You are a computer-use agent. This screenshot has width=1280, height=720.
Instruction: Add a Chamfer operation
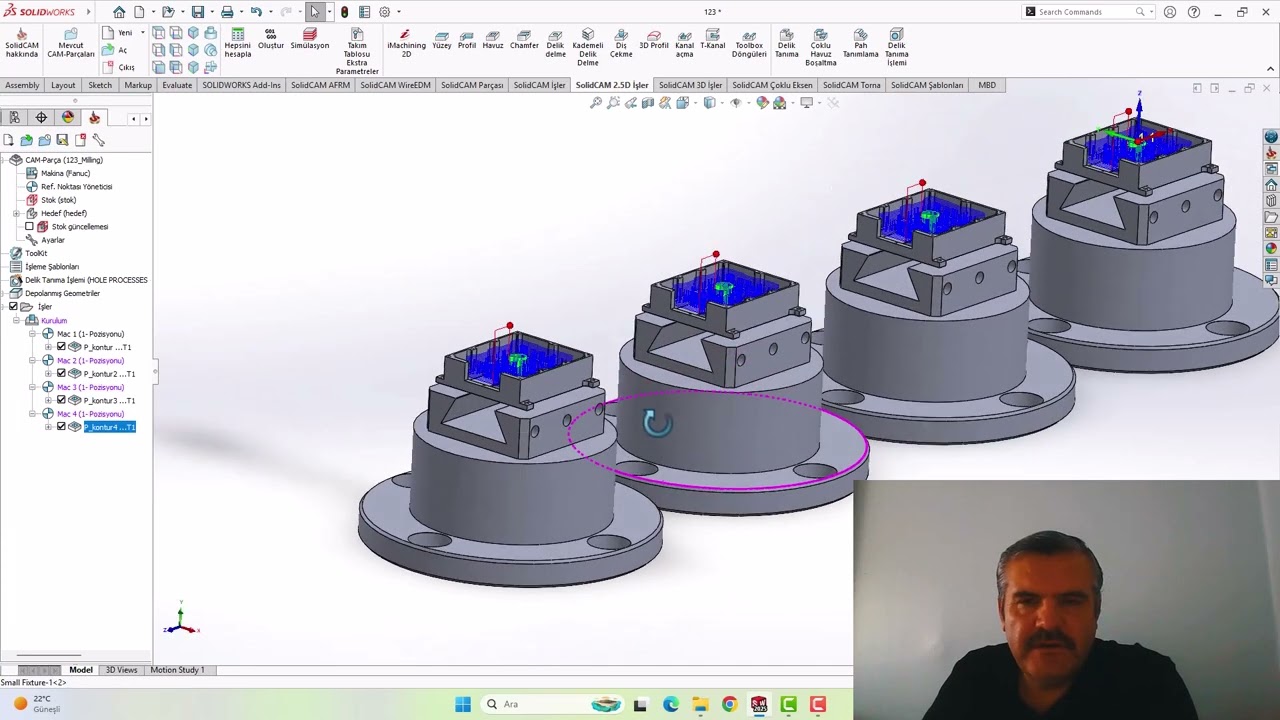pyautogui.click(x=524, y=40)
